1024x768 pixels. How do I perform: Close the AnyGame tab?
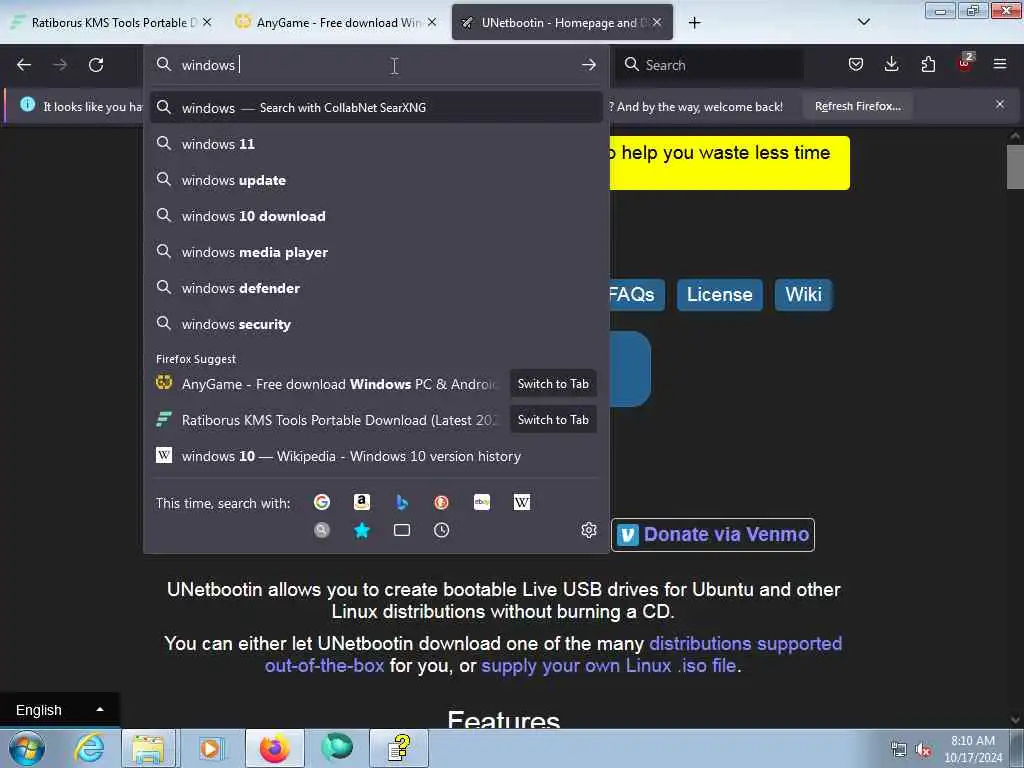coord(432,22)
